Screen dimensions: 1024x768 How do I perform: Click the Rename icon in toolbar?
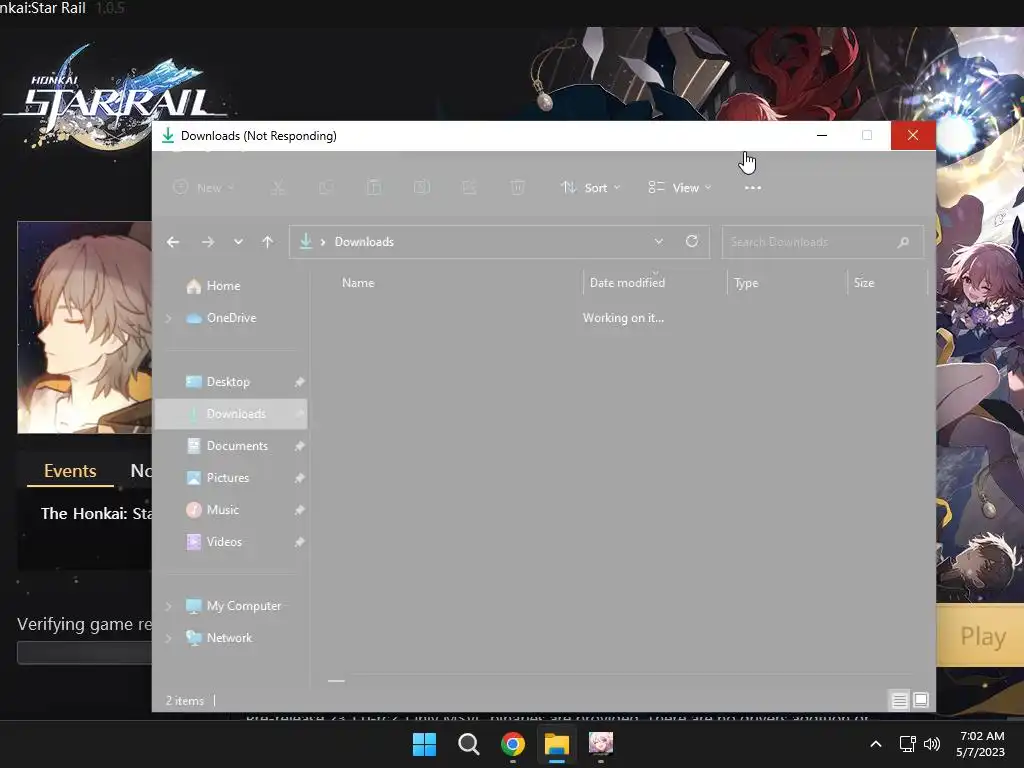(x=422, y=188)
